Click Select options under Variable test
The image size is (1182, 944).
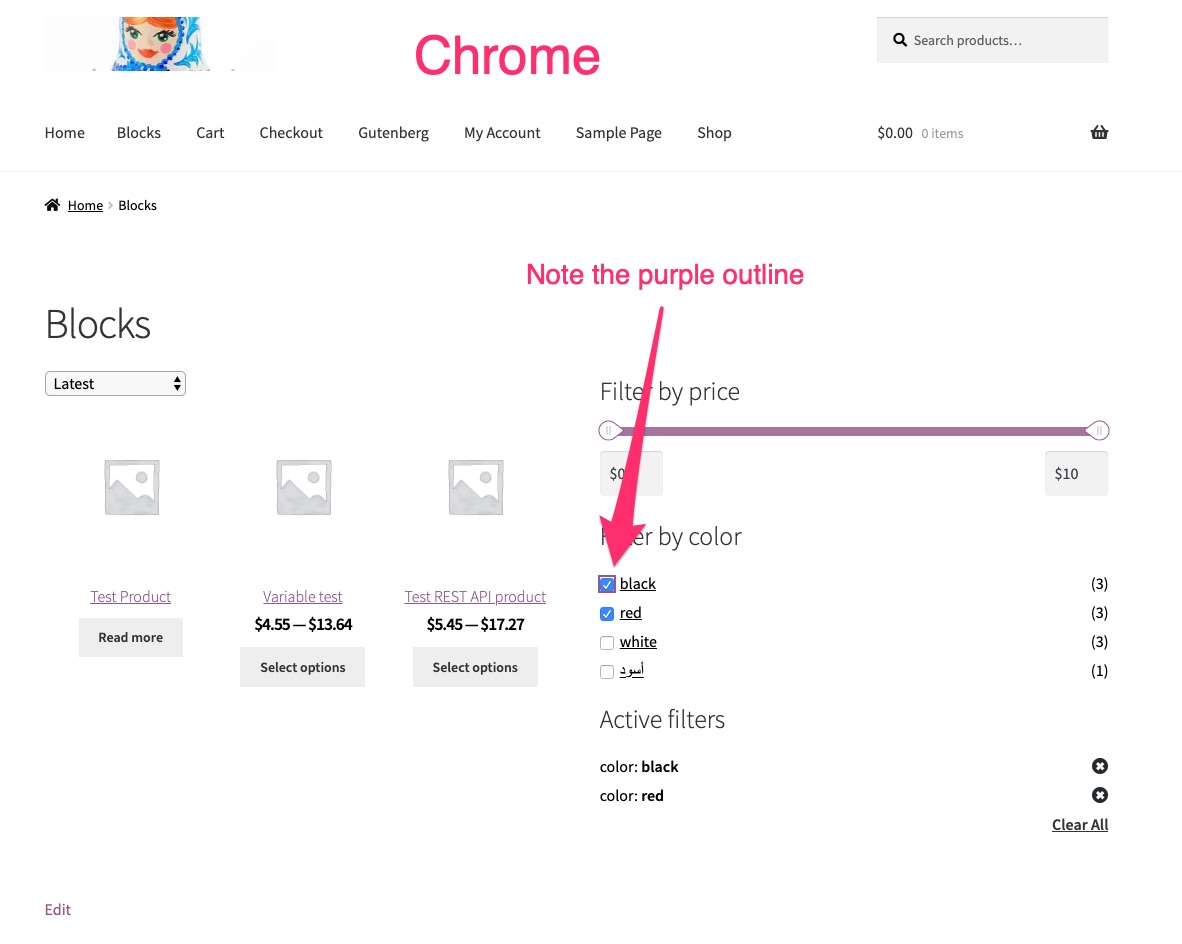click(302, 667)
